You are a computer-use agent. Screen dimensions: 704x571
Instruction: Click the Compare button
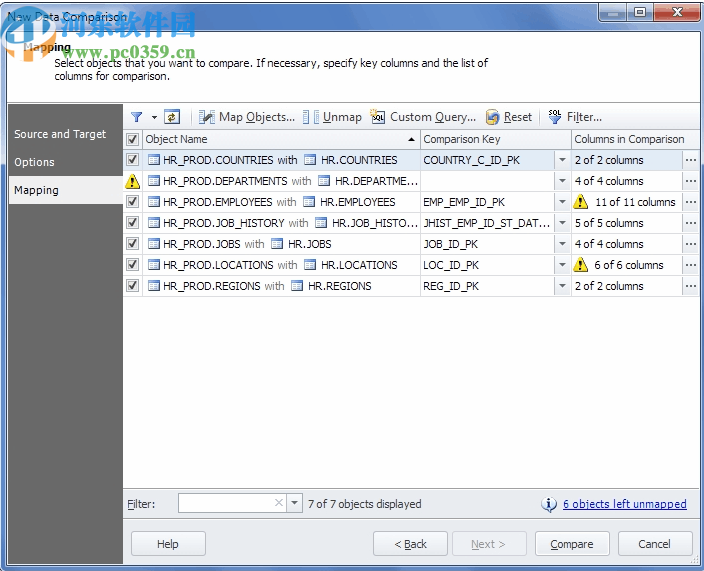tap(572, 544)
